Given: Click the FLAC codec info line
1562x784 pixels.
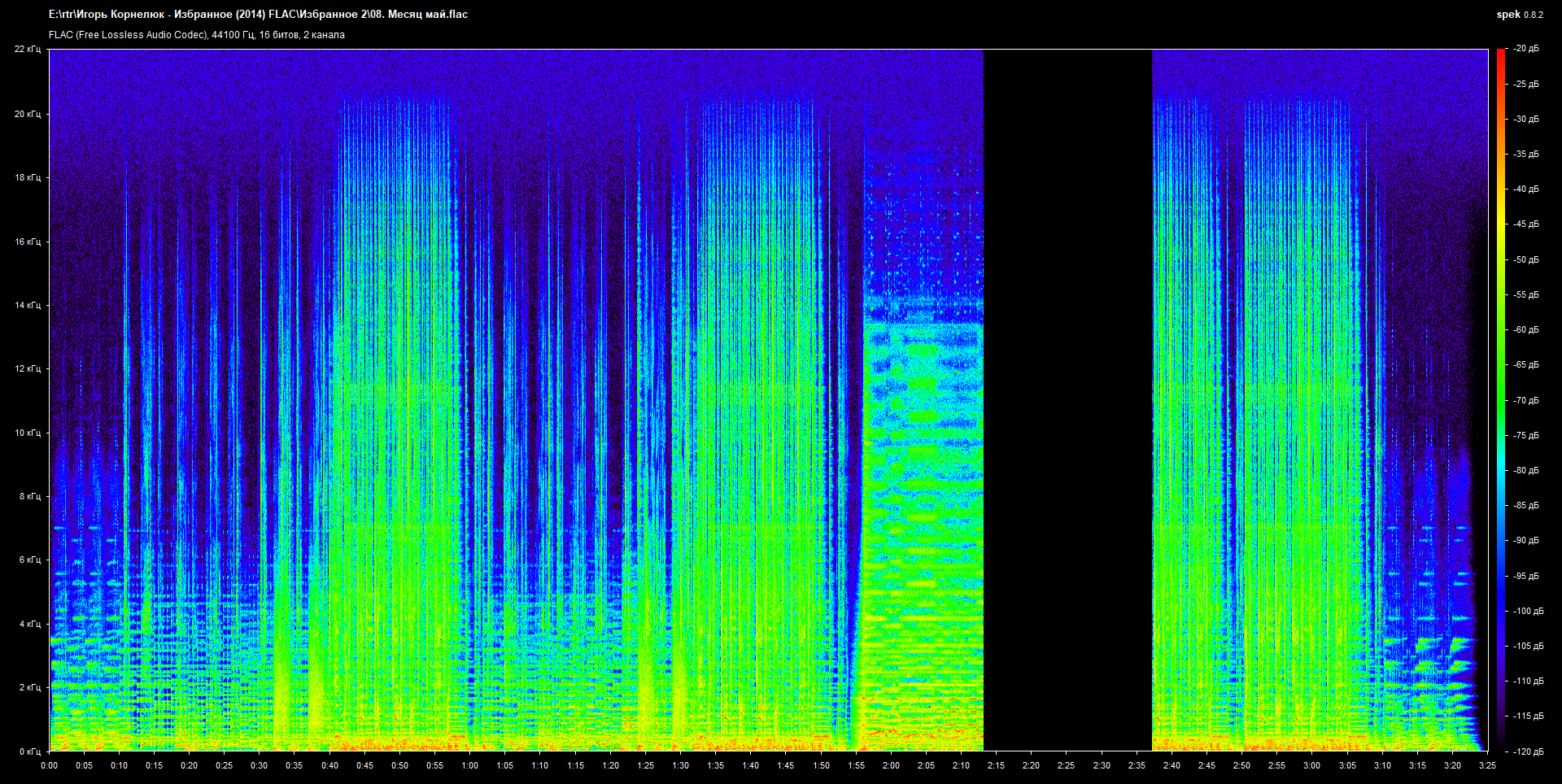Looking at the screenshot, I should tap(196, 35).
